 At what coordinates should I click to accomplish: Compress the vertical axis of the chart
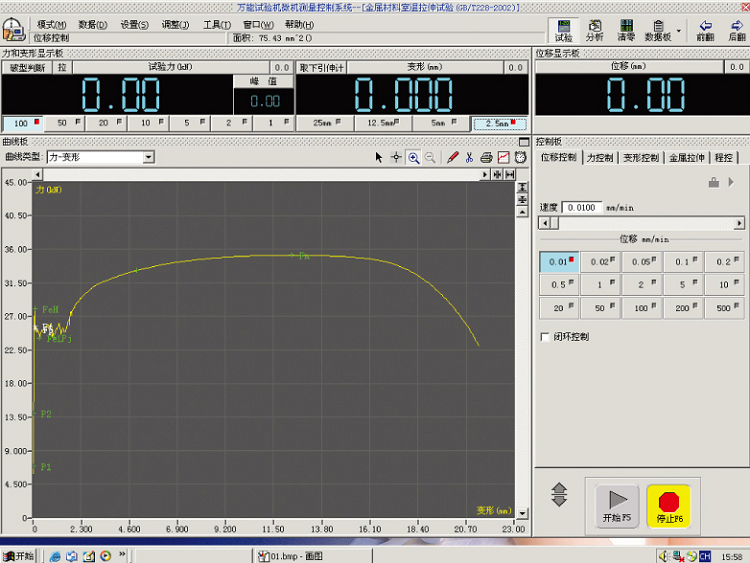[x=522, y=199]
